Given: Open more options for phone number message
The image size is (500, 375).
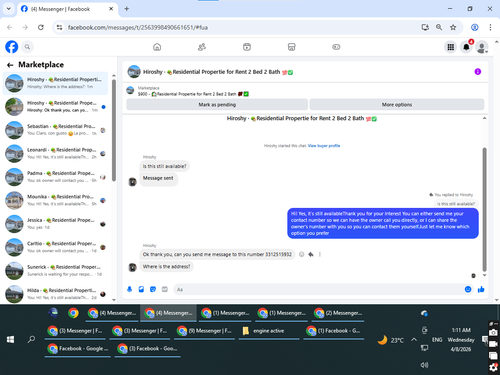Looking at the screenshot, I should (320, 254).
